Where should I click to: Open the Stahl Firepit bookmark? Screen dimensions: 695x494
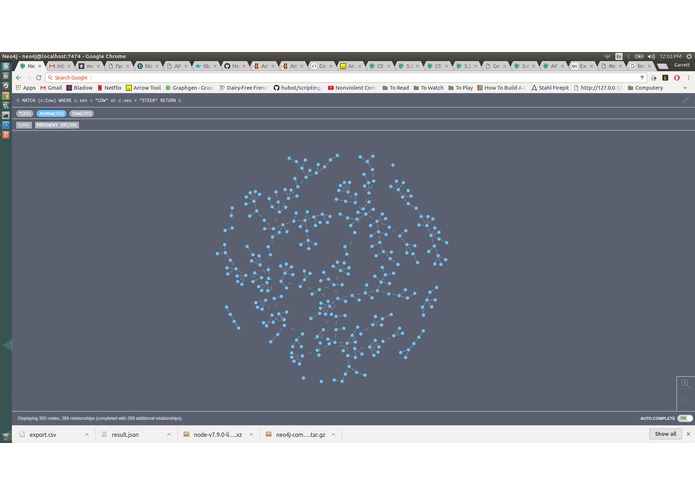pyautogui.click(x=550, y=88)
